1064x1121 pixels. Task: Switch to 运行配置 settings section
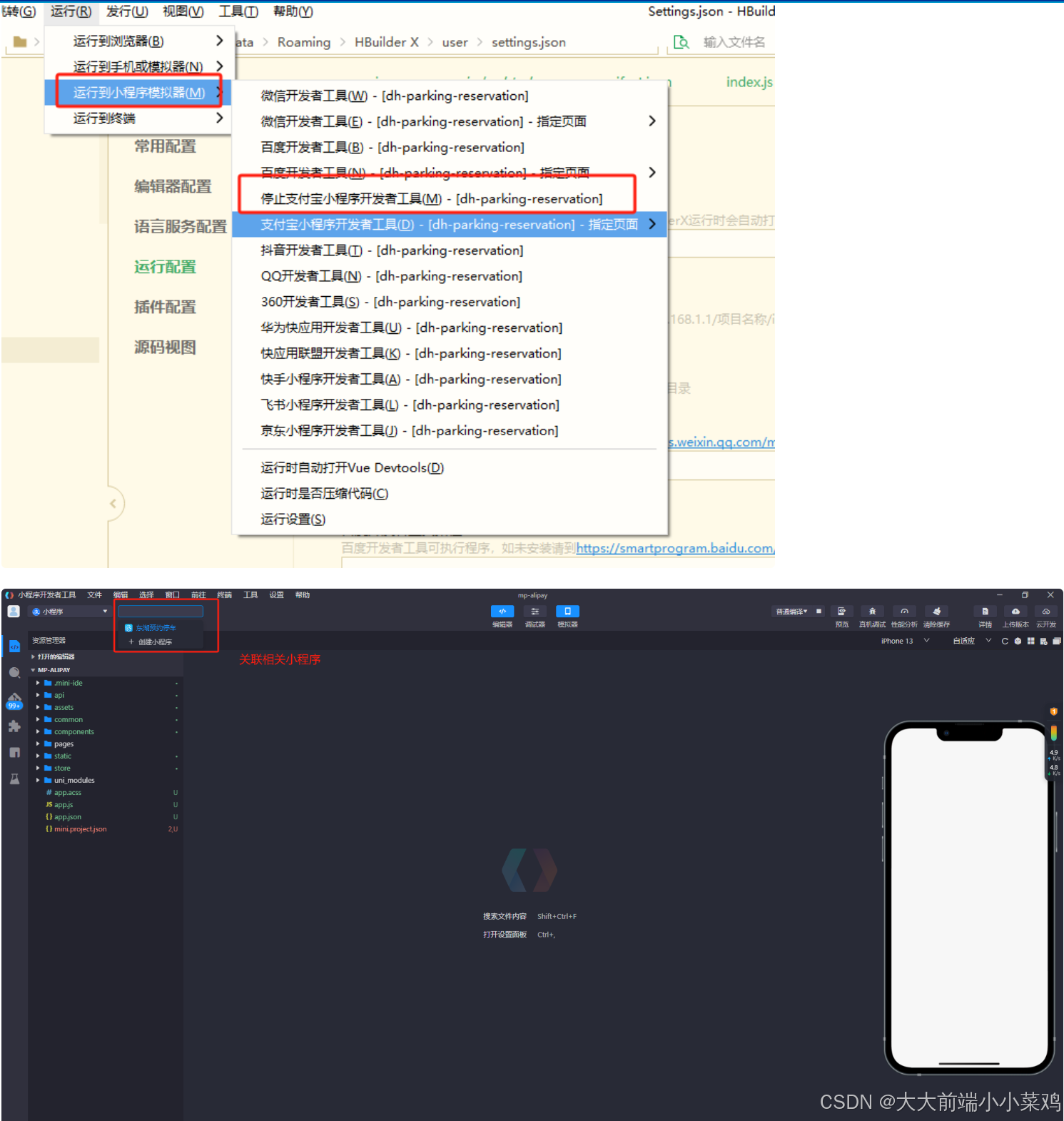point(165,267)
